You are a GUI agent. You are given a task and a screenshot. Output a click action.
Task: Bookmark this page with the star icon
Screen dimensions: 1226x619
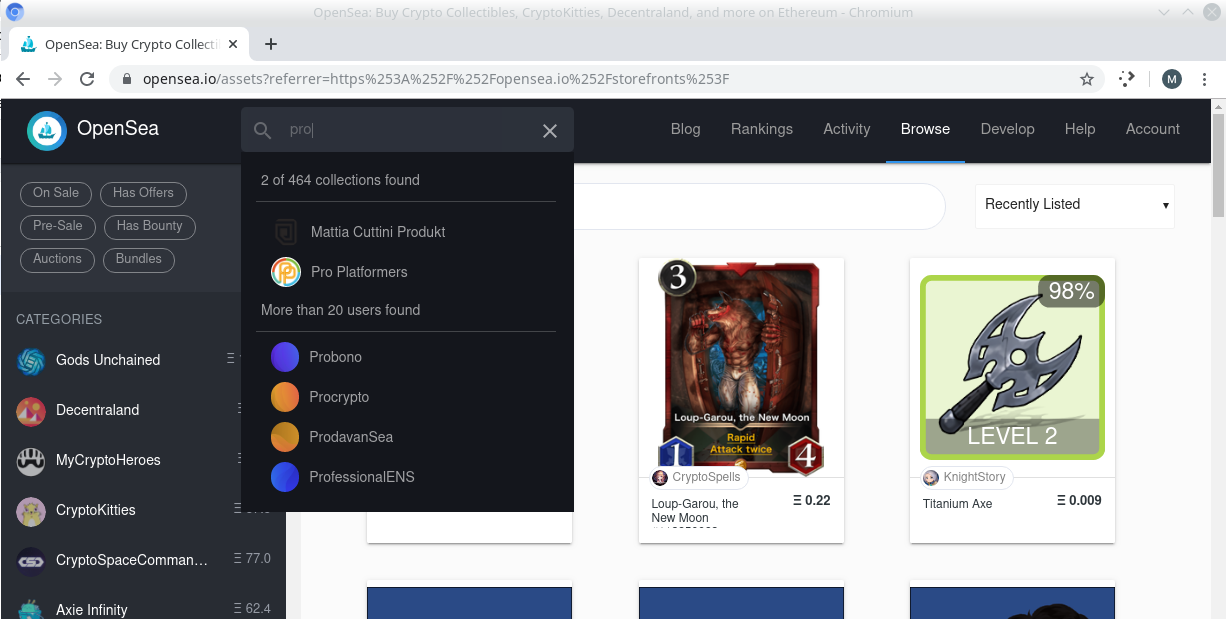(x=1087, y=79)
